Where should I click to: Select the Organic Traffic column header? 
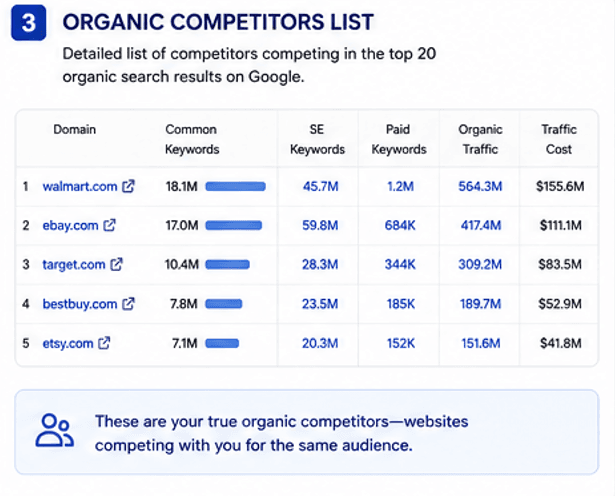point(480,139)
